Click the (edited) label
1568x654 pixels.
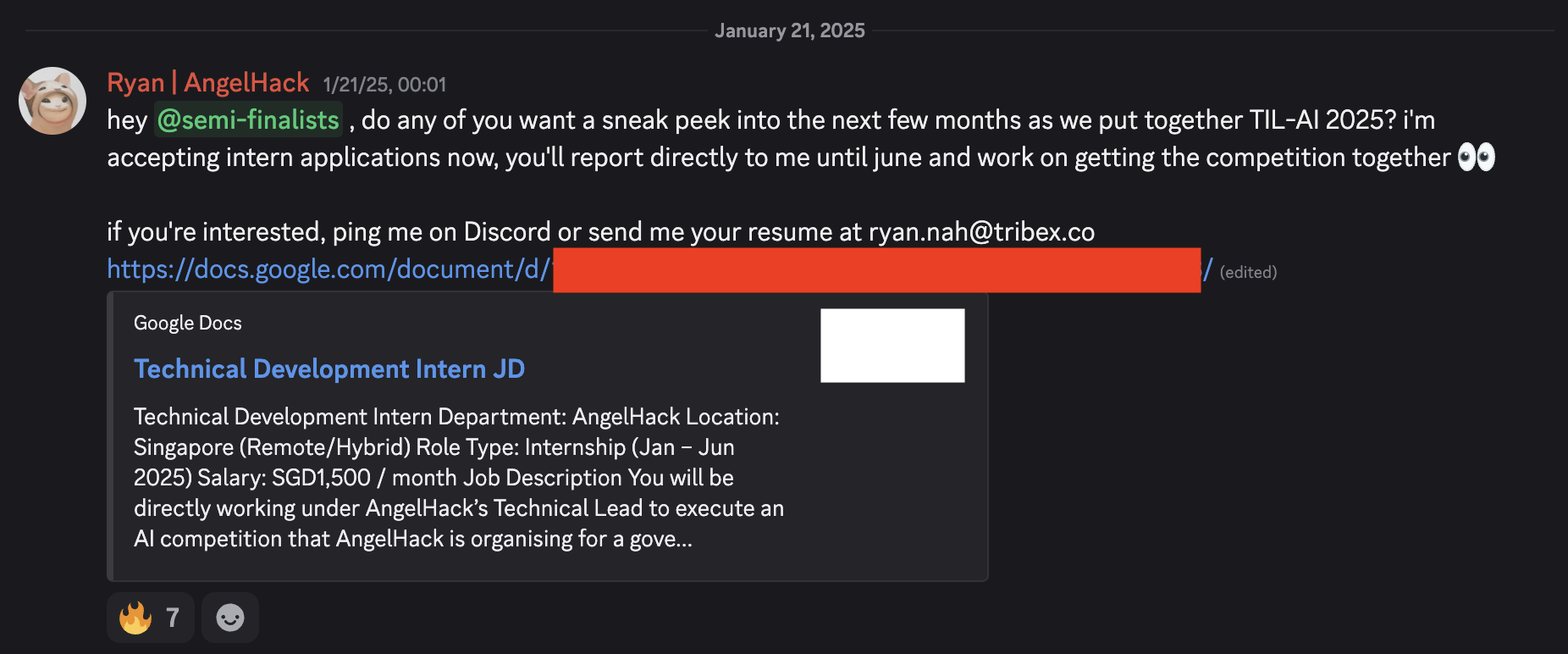click(x=1247, y=271)
